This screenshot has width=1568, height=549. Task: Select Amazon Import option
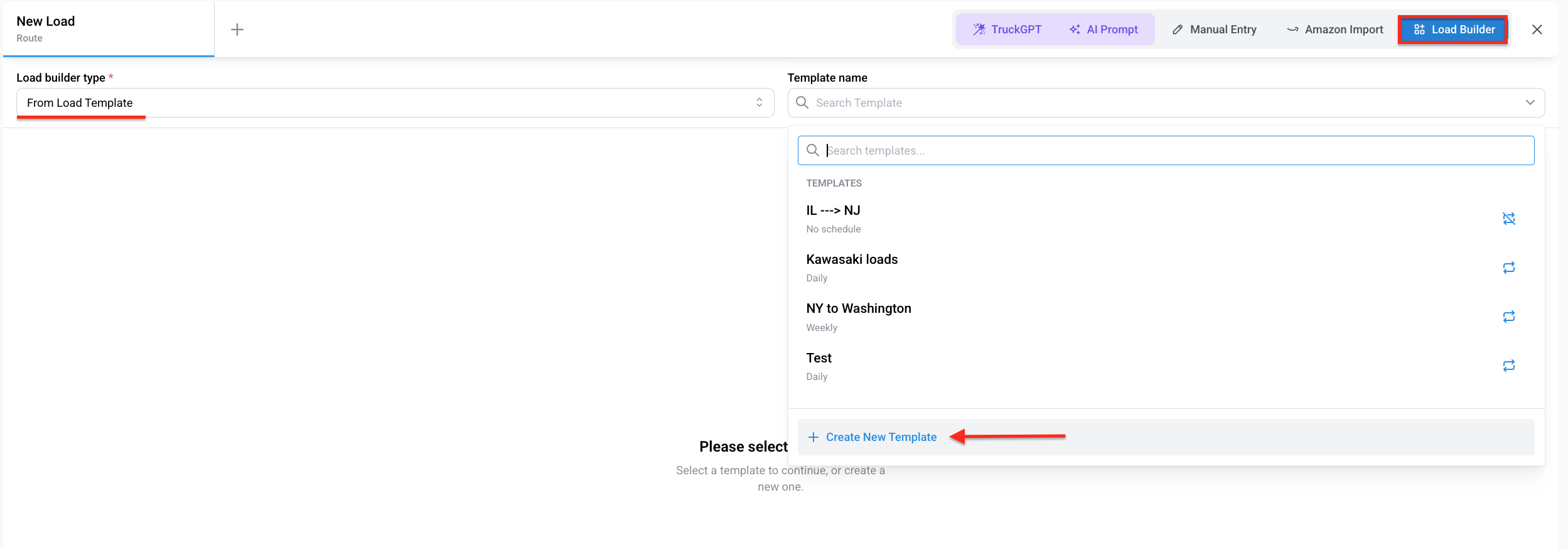1334,30
